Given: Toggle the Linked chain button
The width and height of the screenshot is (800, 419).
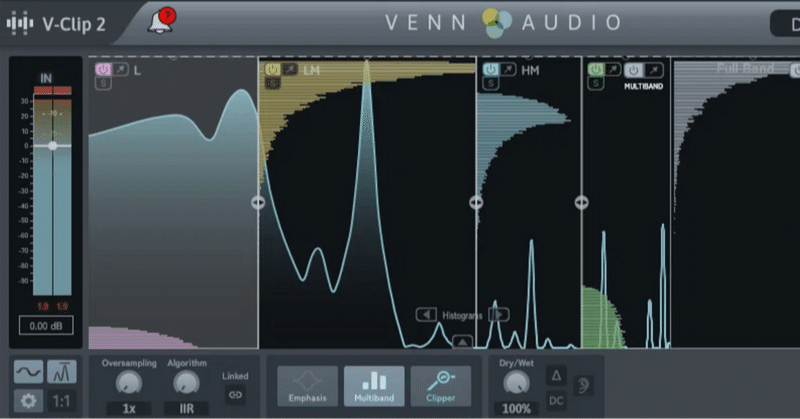Looking at the screenshot, I should click(x=235, y=395).
